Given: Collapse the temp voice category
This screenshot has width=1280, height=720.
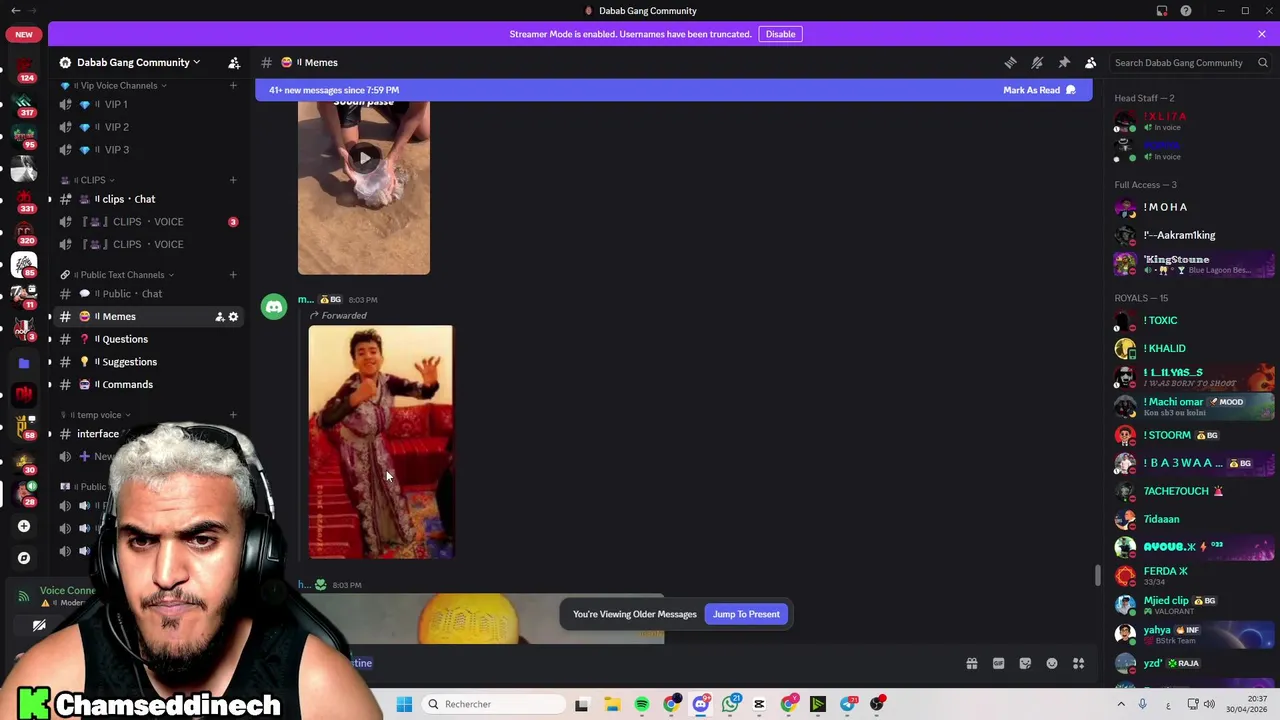Looking at the screenshot, I should (99, 414).
